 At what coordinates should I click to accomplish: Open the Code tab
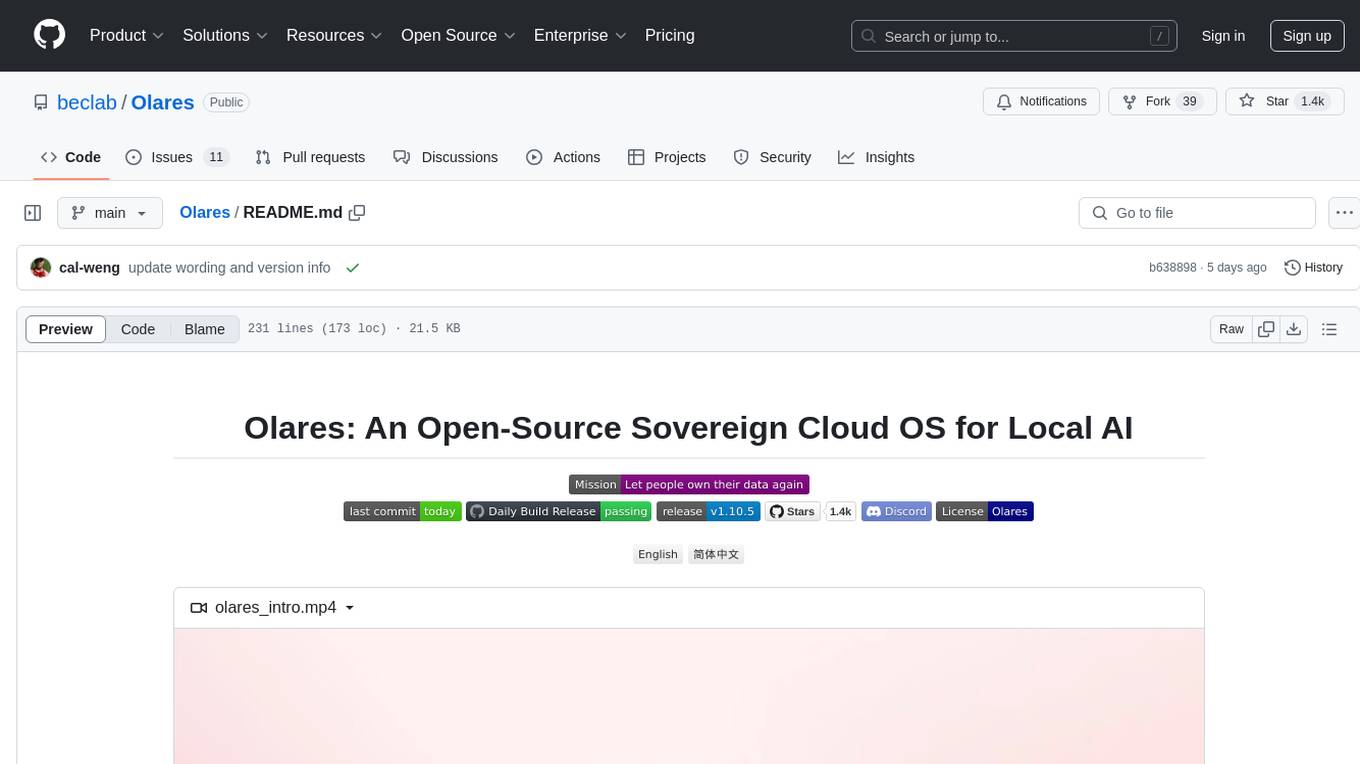point(71,157)
